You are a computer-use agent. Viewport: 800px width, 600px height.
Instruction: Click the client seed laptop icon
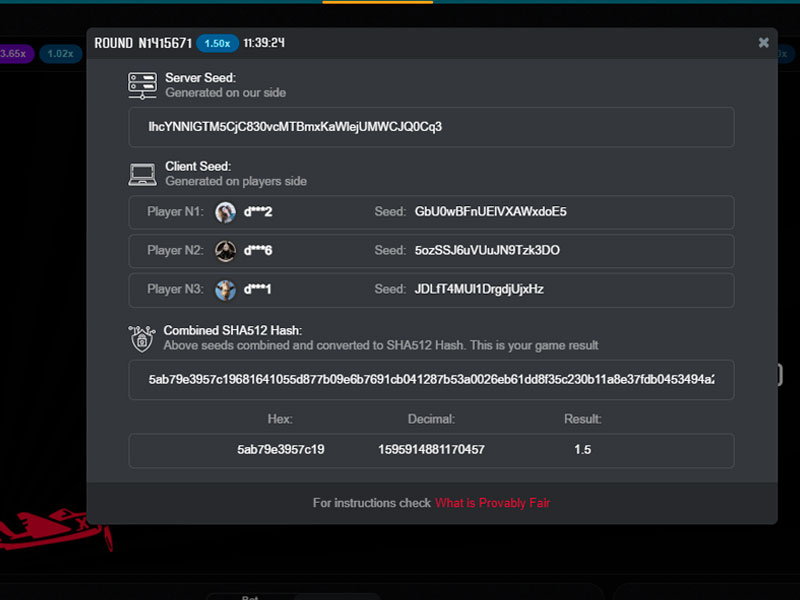[x=142, y=174]
